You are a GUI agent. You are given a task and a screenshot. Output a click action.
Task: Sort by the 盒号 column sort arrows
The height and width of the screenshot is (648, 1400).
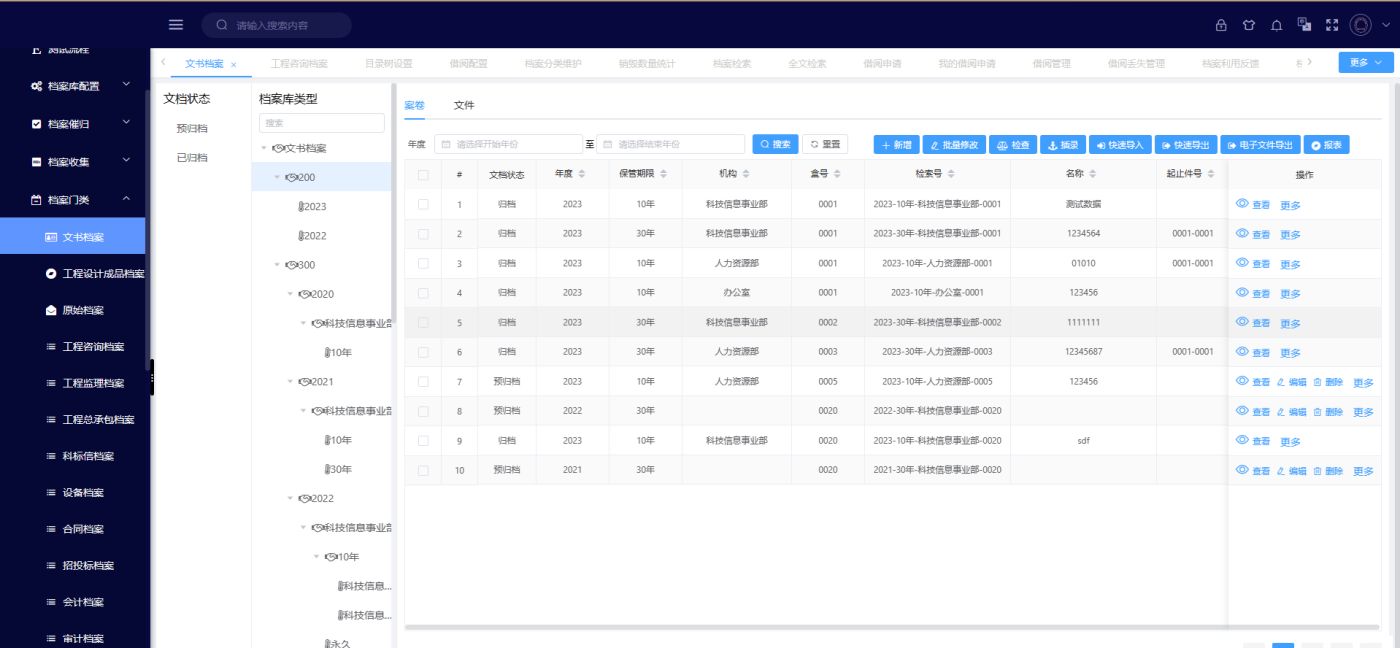(837, 174)
